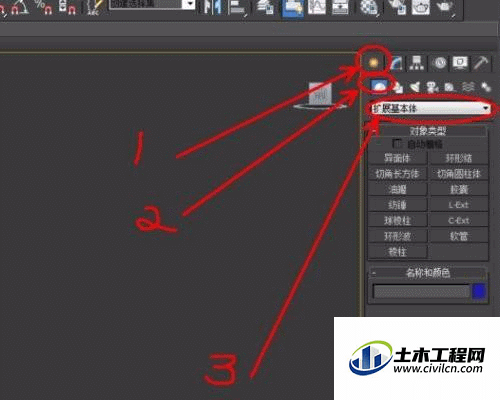The width and height of the screenshot is (500, 400).
Task: Select the 纺锤 object button
Action: pos(397,205)
